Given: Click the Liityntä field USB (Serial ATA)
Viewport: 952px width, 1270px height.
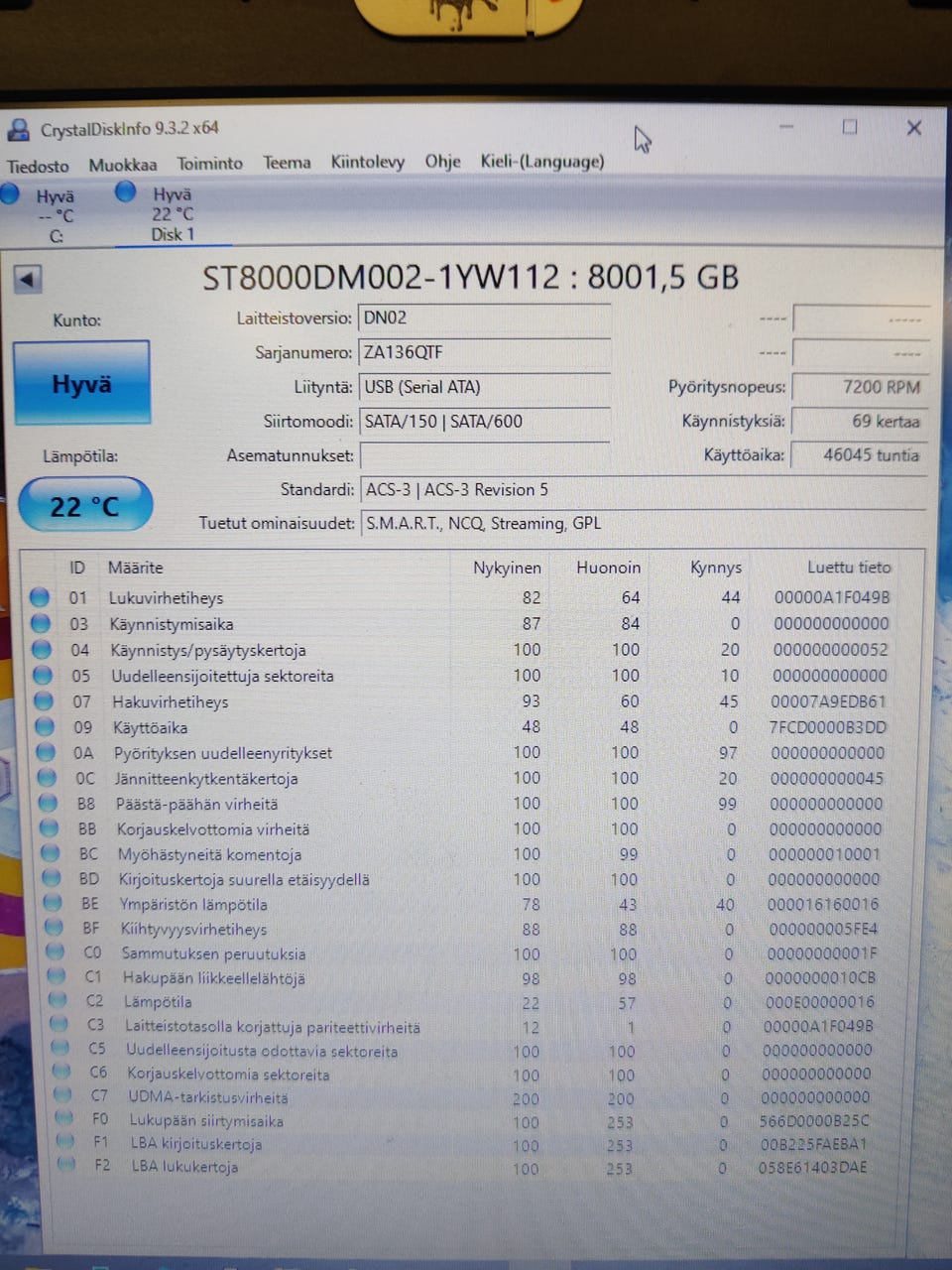Looking at the screenshot, I should tap(484, 387).
